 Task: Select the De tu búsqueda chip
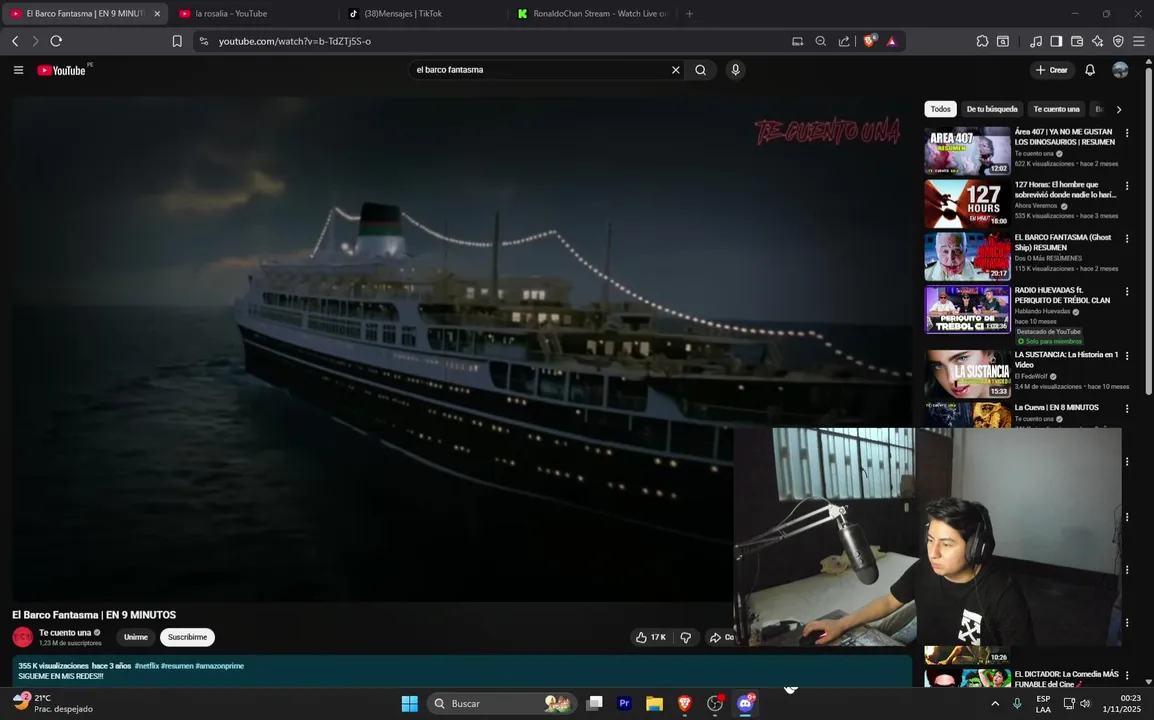pyautogui.click(x=991, y=109)
